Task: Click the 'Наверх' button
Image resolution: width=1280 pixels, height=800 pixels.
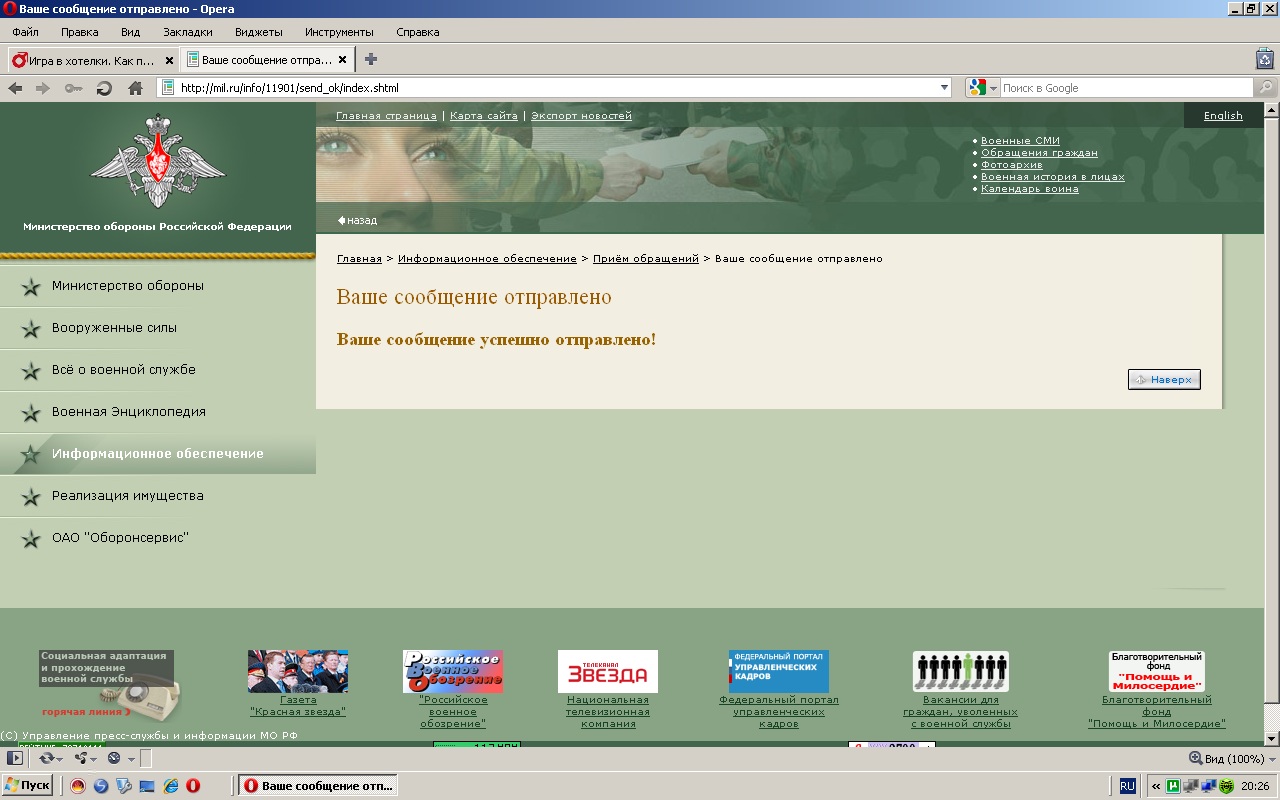Action: click(1164, 380)
